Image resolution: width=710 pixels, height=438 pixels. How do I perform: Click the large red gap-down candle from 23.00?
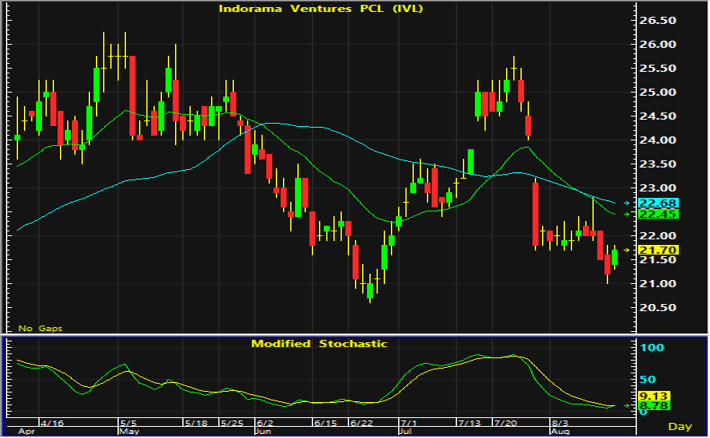click(x=536, y=214)
